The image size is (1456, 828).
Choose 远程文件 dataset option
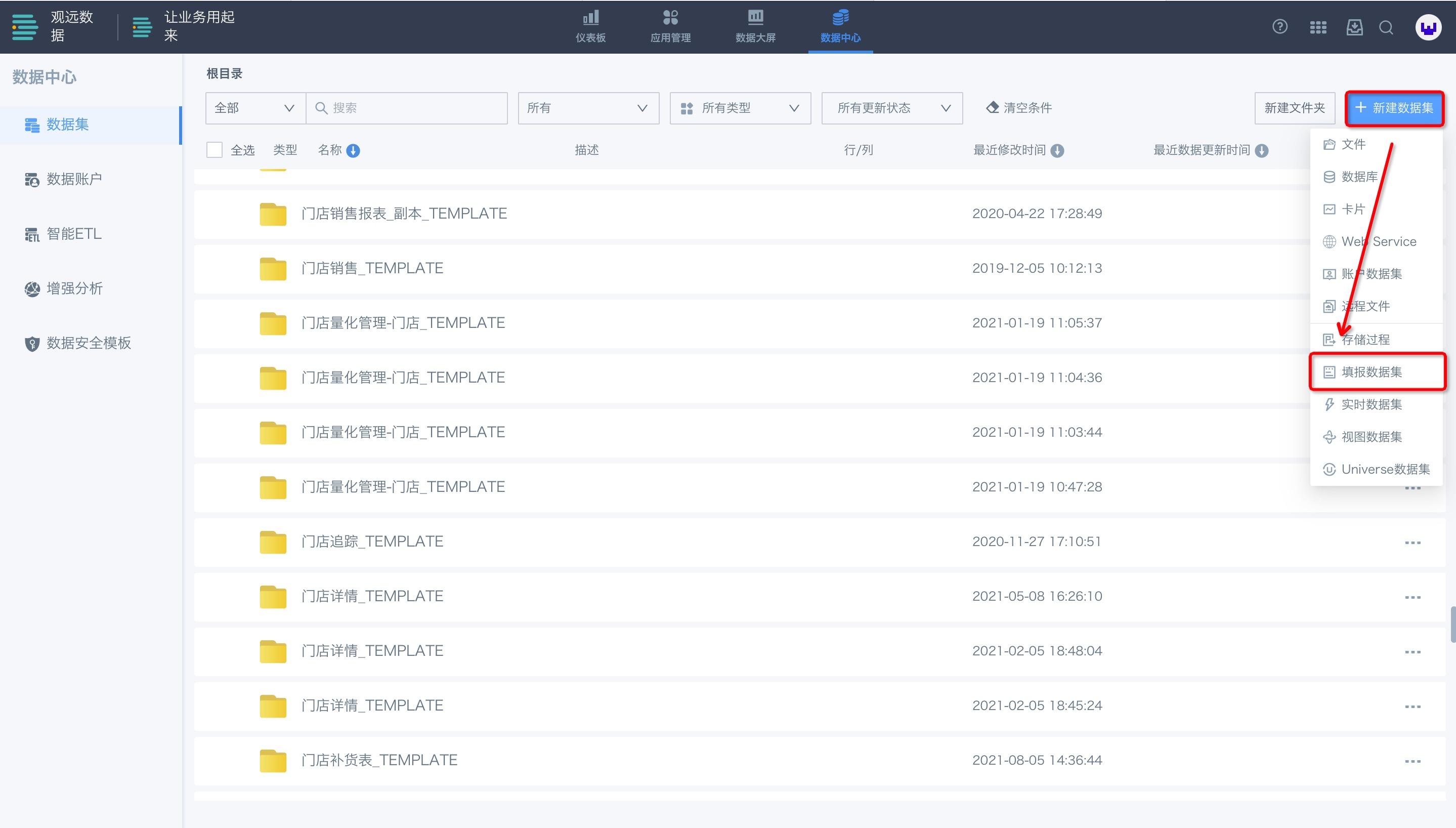[x=1376, y=307]
